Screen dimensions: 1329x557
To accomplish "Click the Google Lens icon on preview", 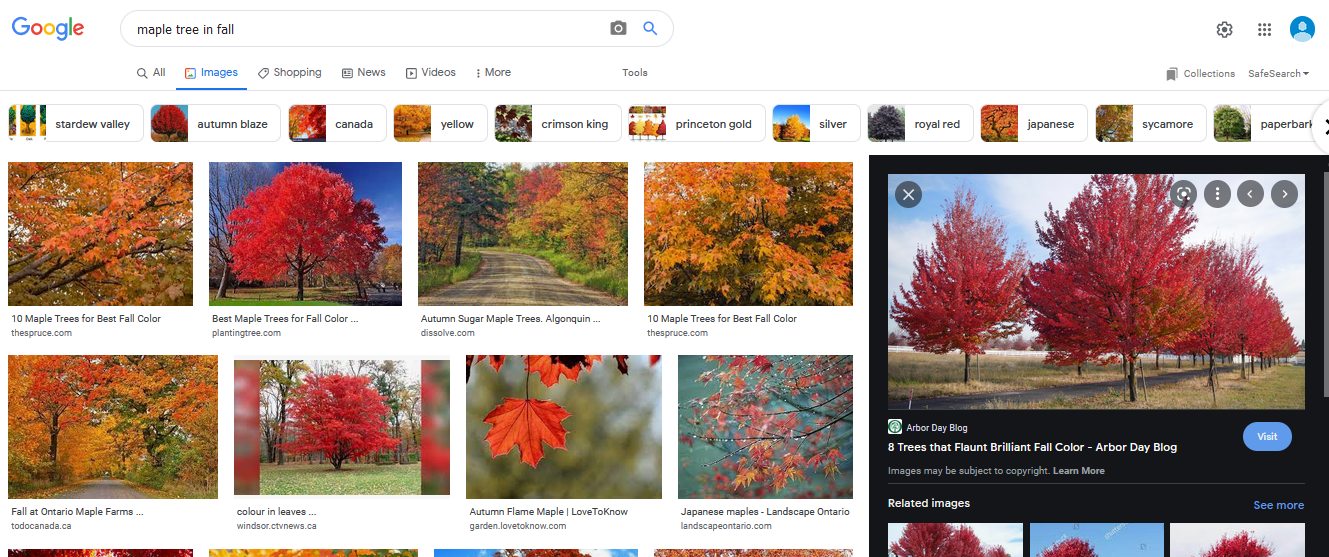I will 1183,194.
